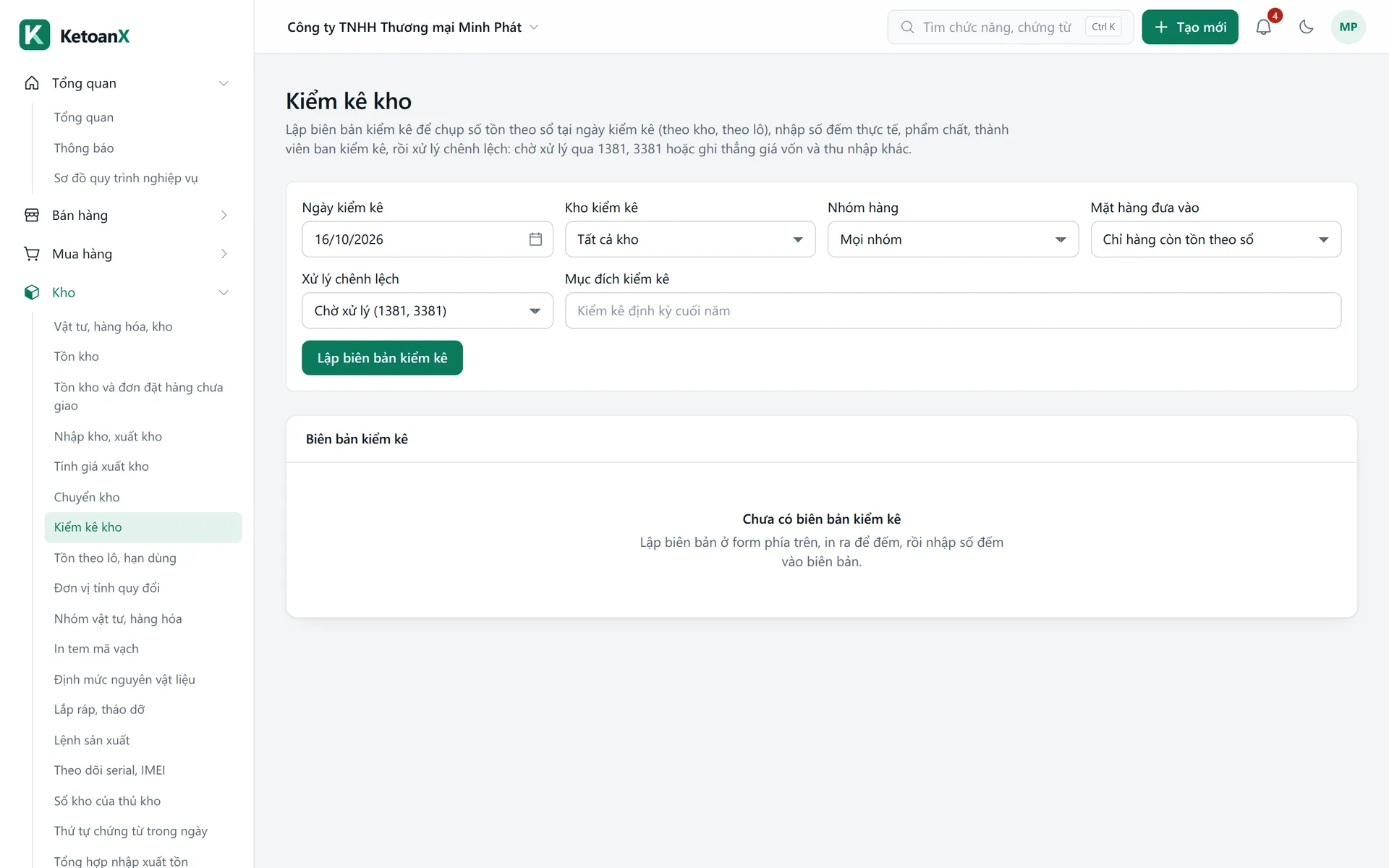Open the Mặt hàng đưa vào dropdown
Image resolution: width=1389 pixels, height=868 pixels.
coord(1215,239)
